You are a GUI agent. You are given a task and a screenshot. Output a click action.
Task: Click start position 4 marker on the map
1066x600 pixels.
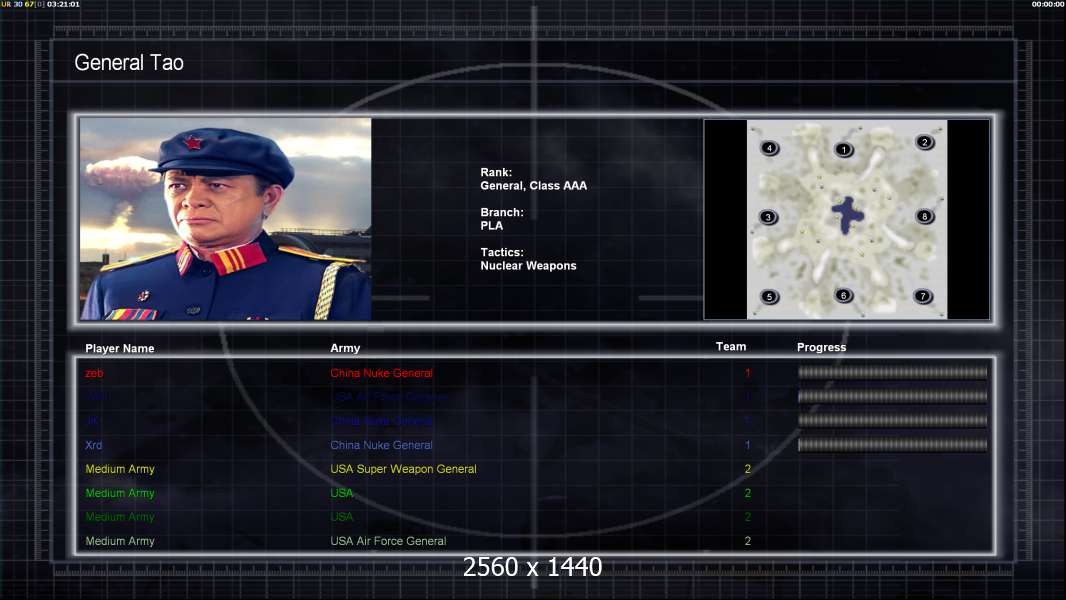coord(769,147)
